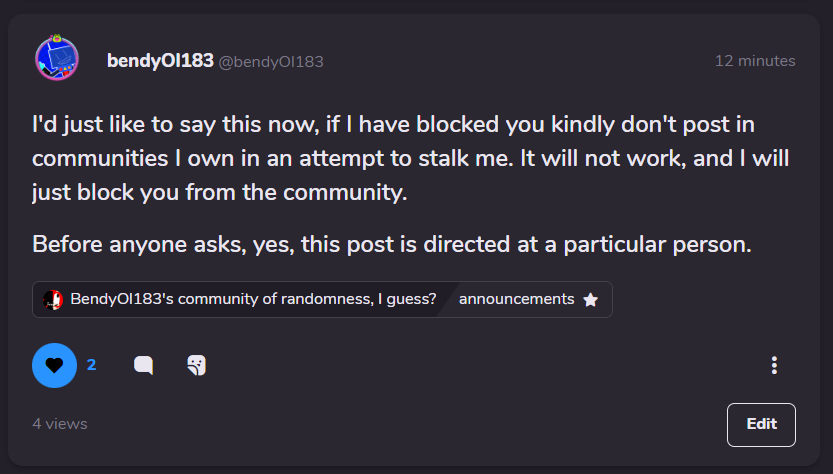Click the black heart inside the blue circle
The image size is (833, 474).
tap(54, 366)
